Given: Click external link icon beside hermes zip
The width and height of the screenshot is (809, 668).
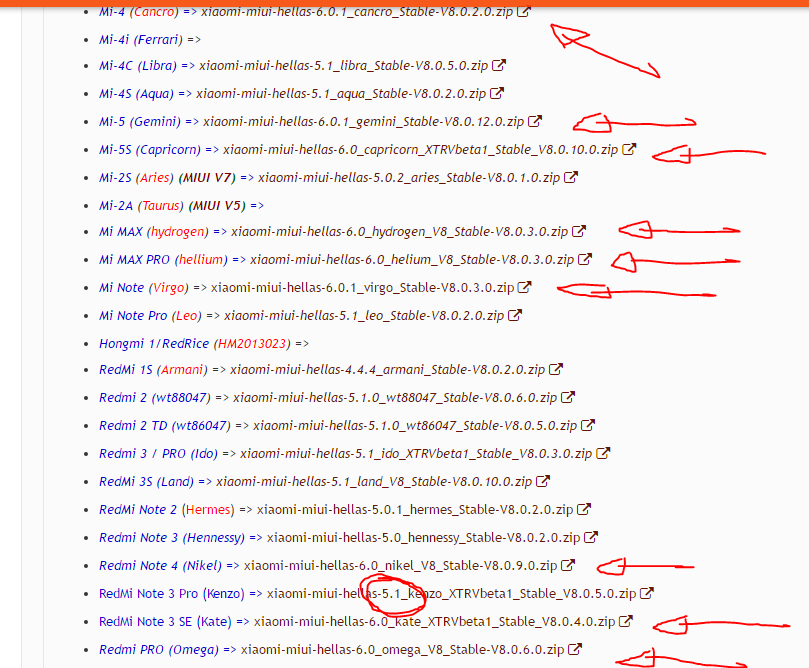Looking at the screenshot, I should coord(584,509).
